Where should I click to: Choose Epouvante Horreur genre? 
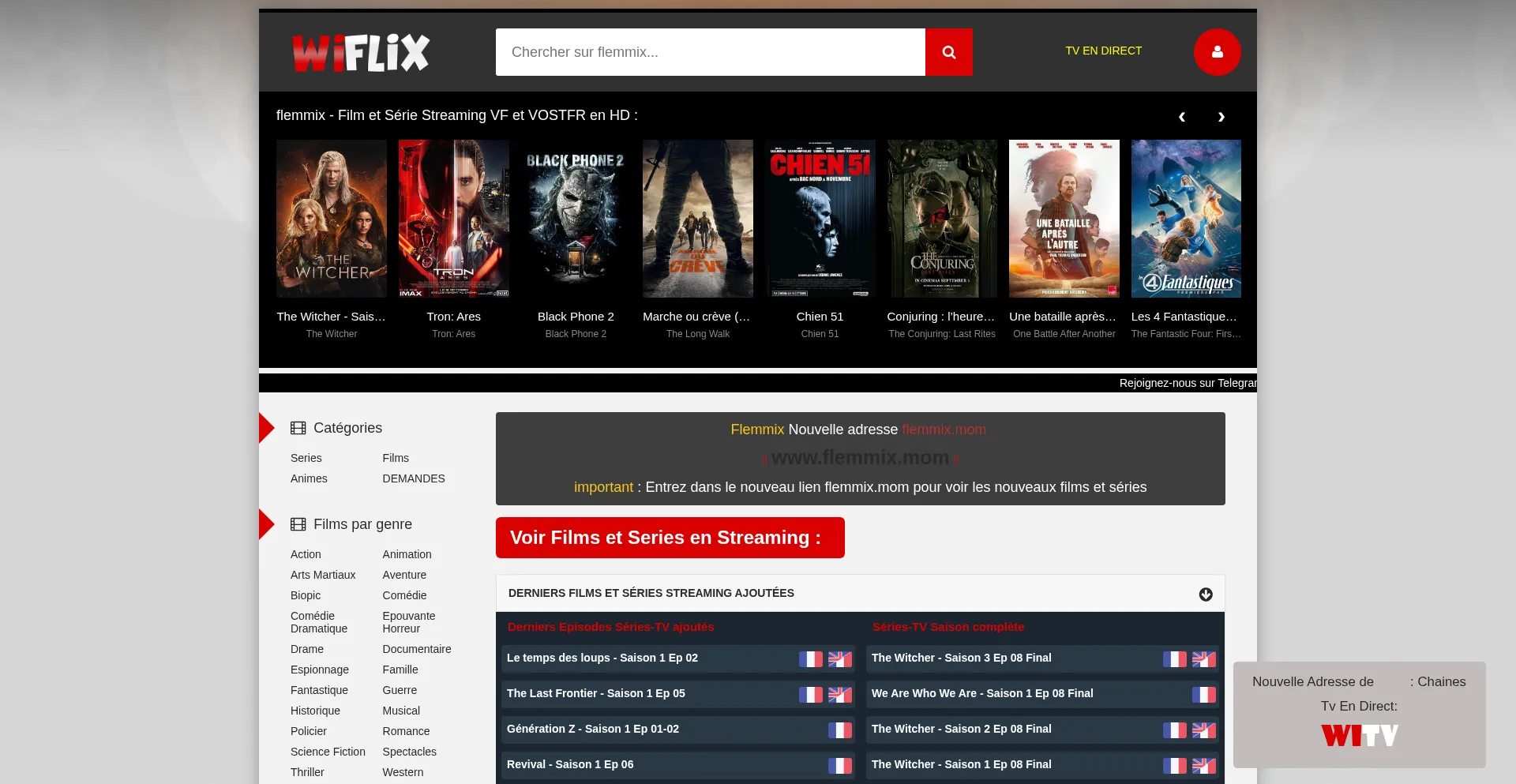(x=409, y=622)
